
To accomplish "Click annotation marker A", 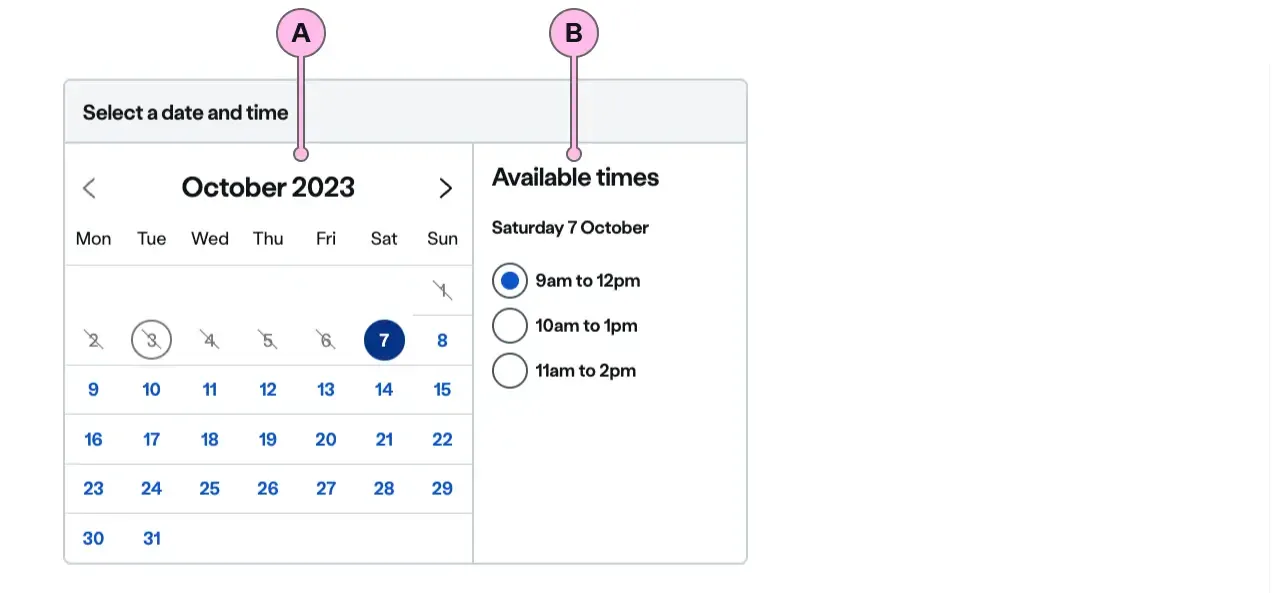I will click(301, 34).
